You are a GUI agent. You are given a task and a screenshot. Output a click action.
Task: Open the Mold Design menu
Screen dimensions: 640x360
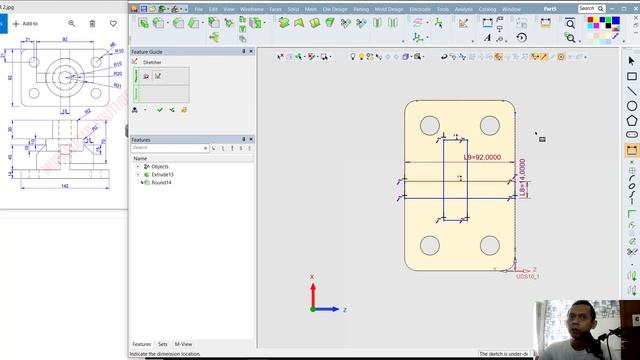coord(389,9)
